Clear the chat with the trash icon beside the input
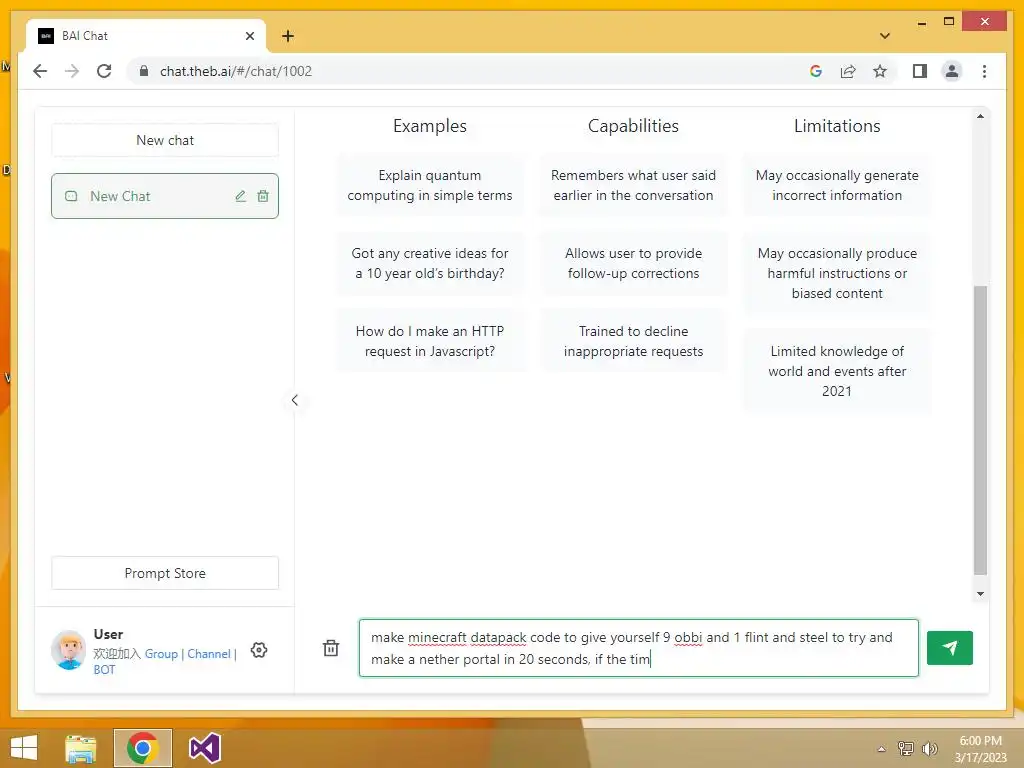Viewport: 1024px width, 768px height. point(331,648)
